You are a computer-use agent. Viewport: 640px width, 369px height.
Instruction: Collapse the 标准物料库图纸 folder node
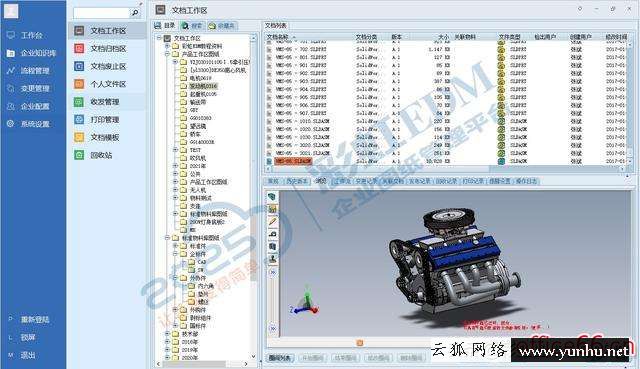tap(167, 238)
